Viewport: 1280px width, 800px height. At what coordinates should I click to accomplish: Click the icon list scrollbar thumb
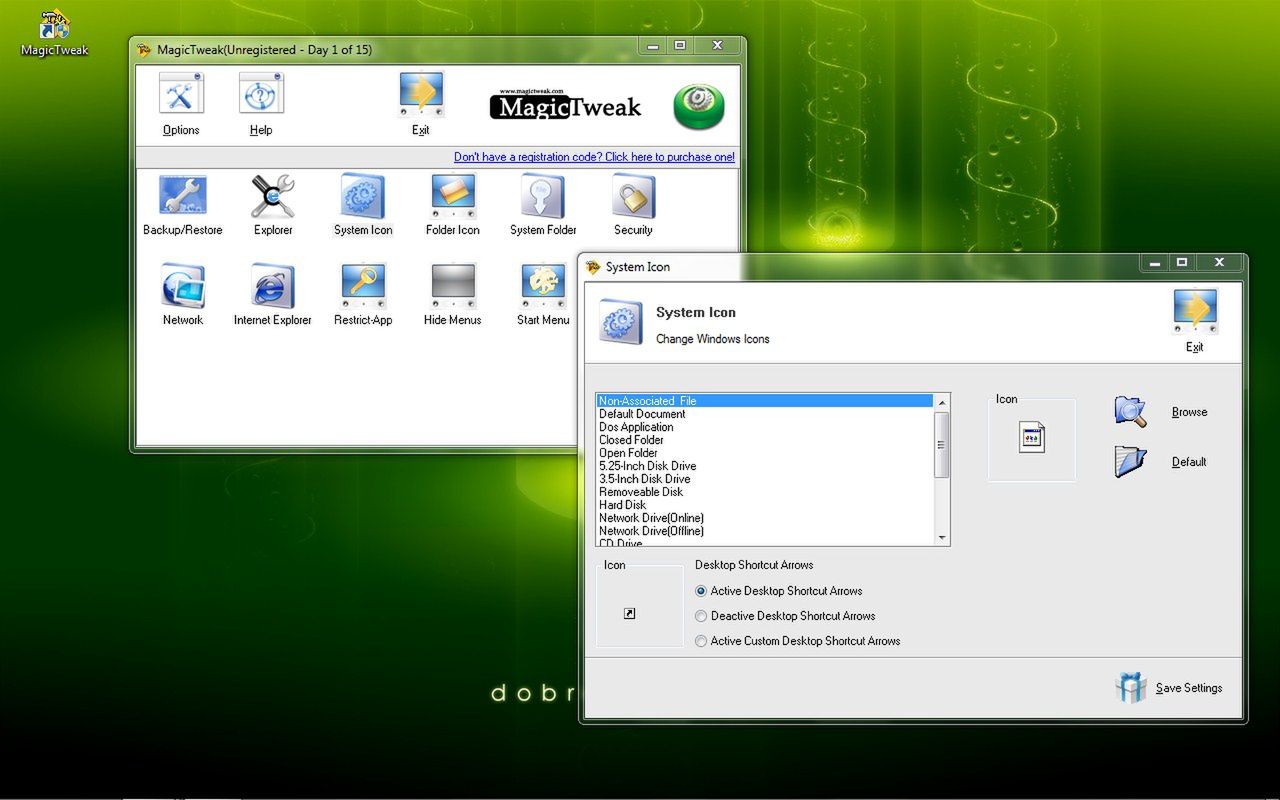(941, 444)
